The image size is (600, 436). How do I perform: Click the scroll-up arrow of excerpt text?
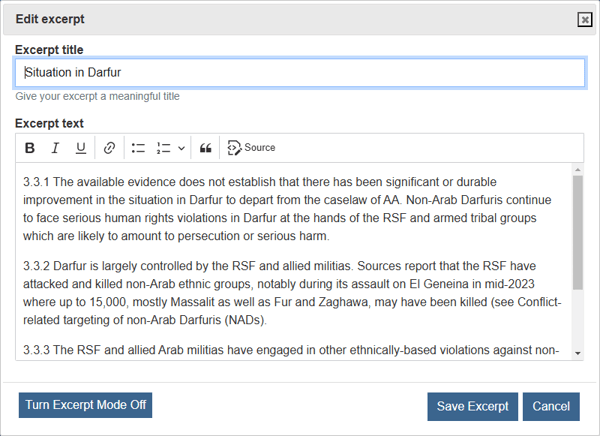click(x=578, y=169)
